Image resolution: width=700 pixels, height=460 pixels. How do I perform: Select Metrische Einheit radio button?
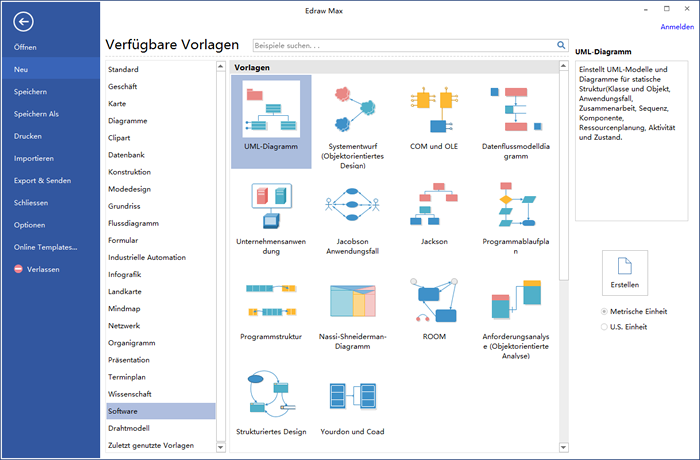point(603,312)
